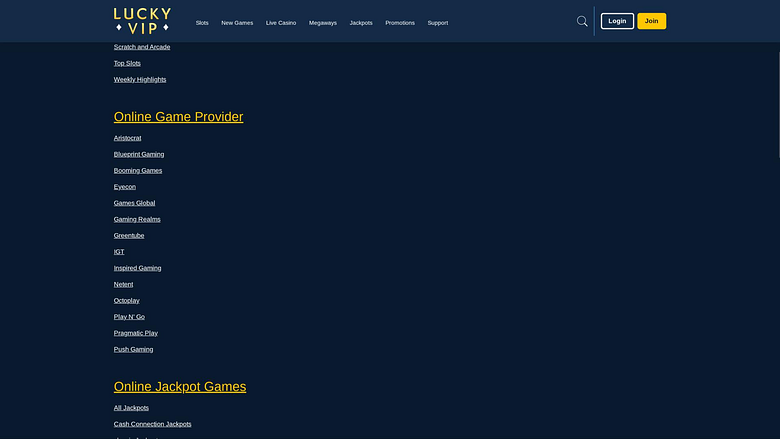Open the Slots menu item
The image size is (780, 439).
coord(202,23)
